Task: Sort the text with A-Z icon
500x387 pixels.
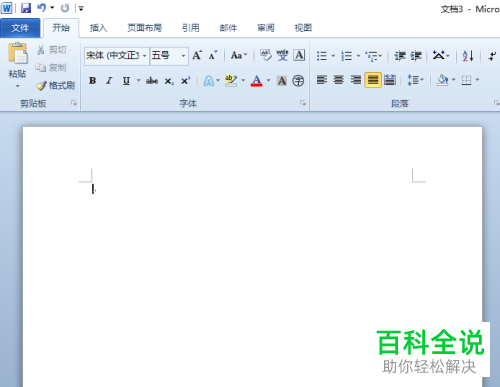Action: [468, 56]
